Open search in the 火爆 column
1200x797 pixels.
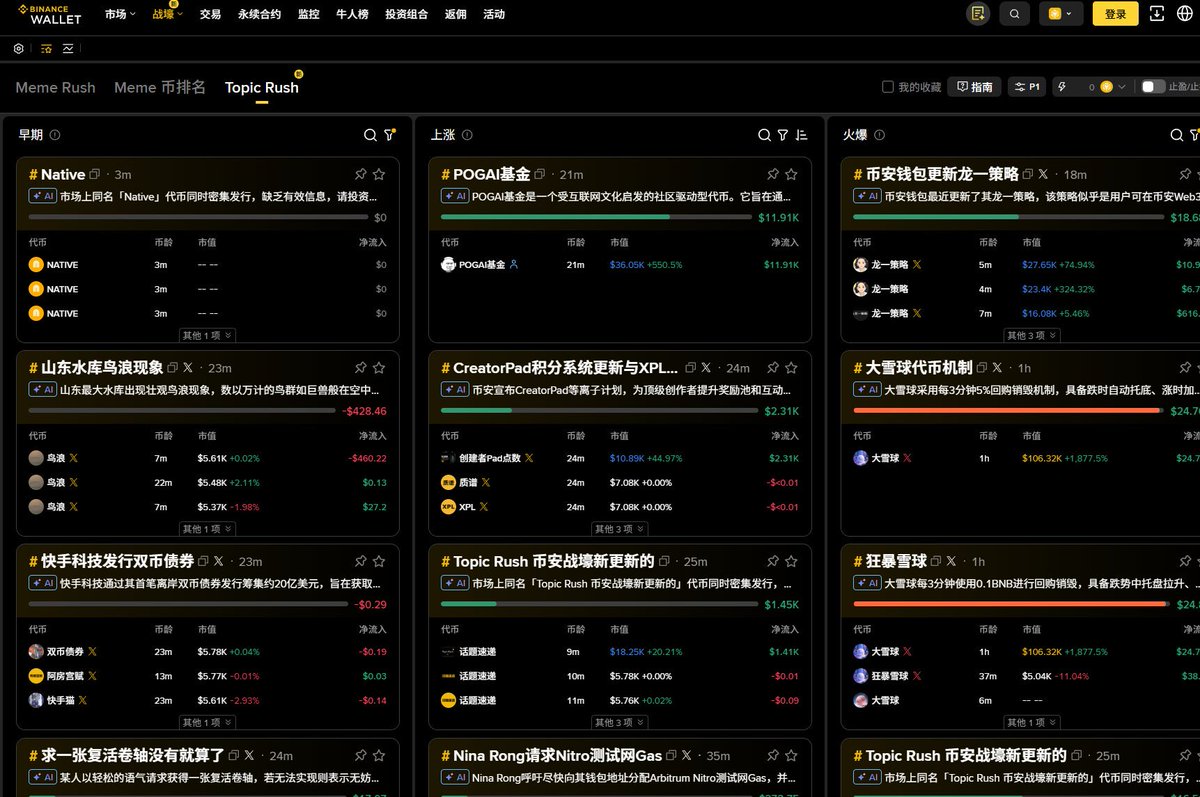point(1177,135)
